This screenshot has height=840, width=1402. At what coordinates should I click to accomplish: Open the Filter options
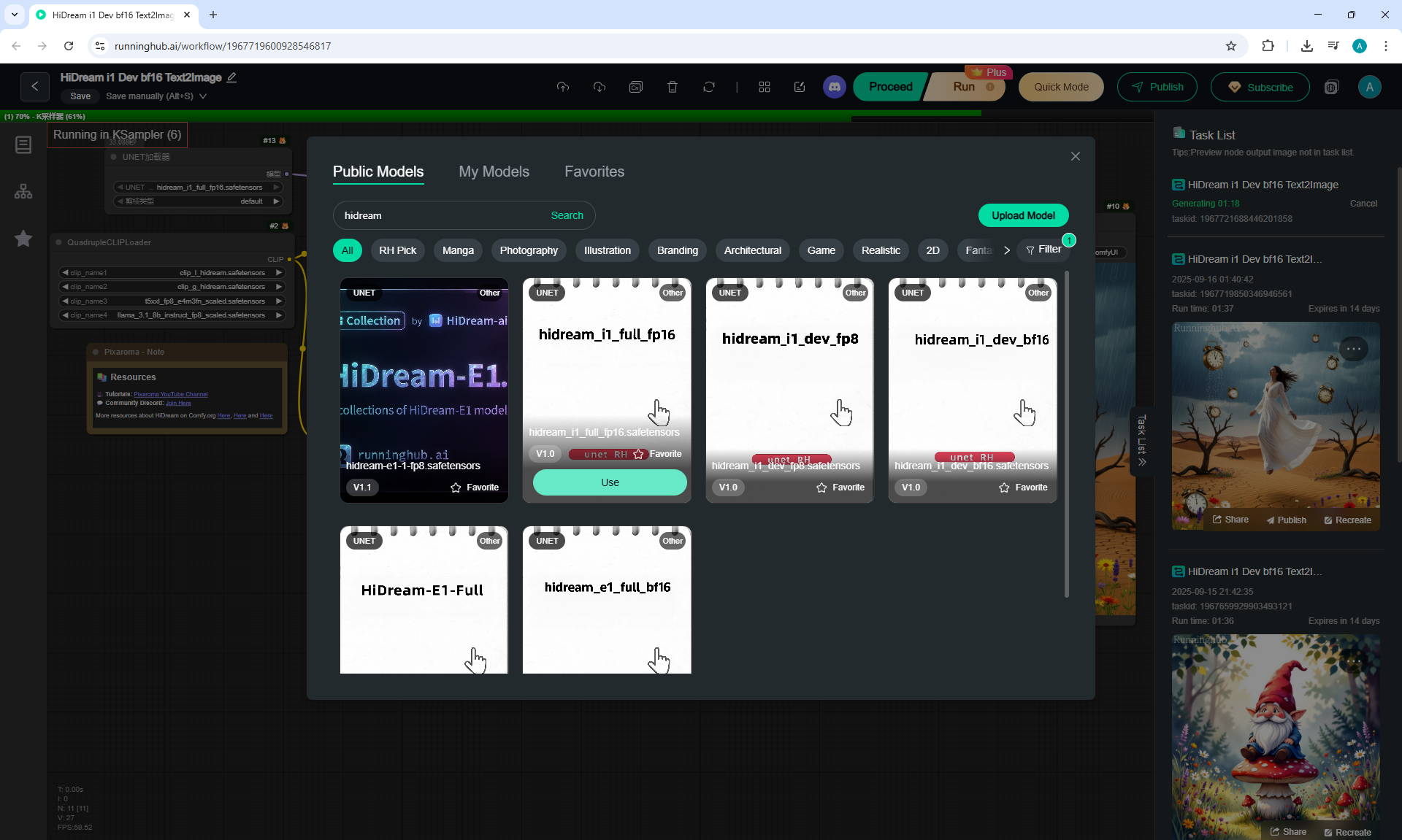point(1043,250)
